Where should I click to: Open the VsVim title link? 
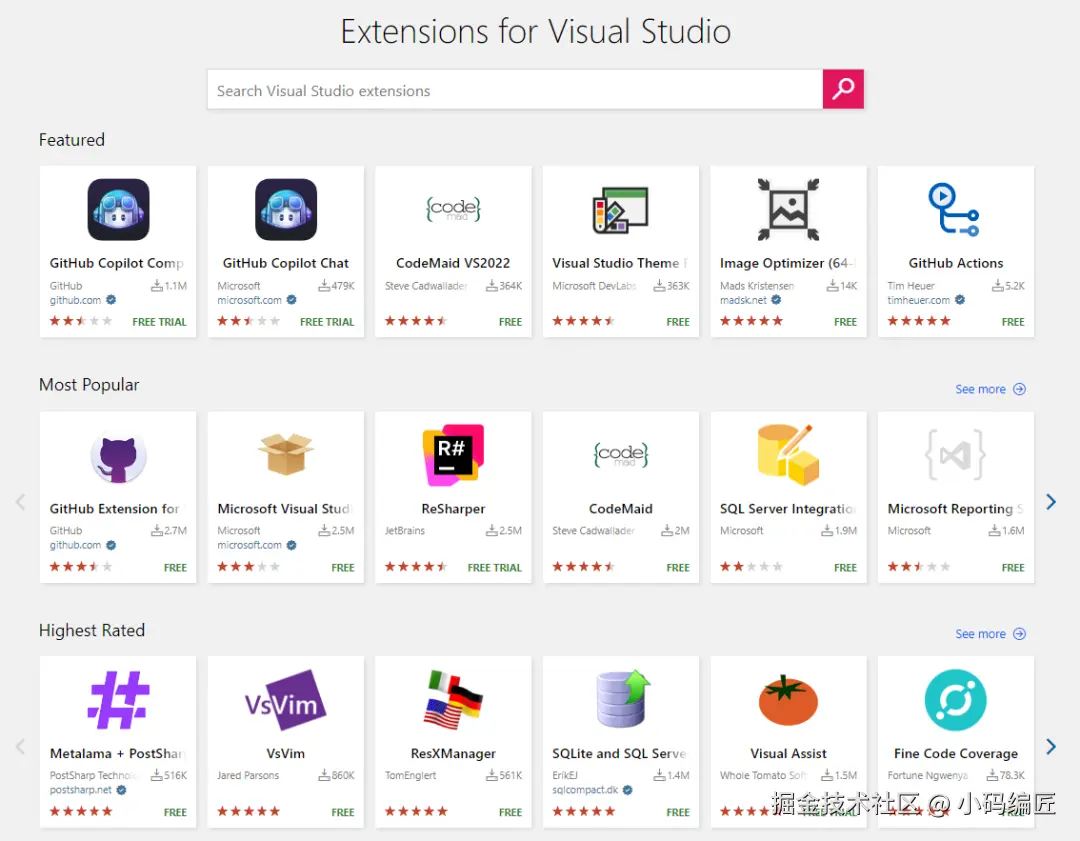click(x=286, y=754)
